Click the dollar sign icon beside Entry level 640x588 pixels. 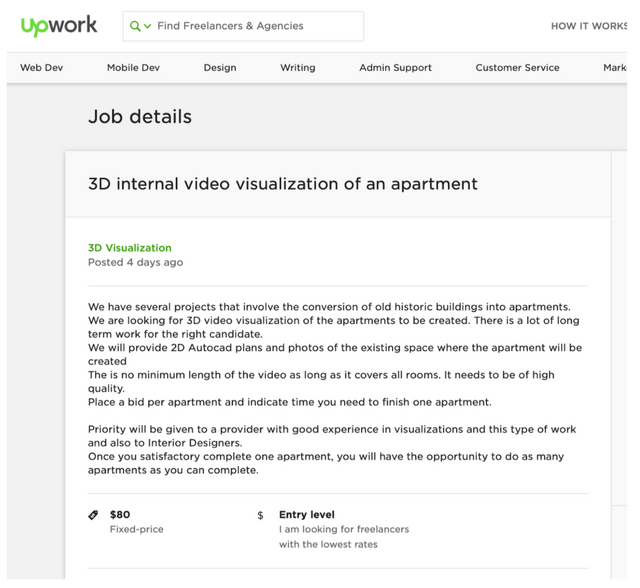coord(261,516)
